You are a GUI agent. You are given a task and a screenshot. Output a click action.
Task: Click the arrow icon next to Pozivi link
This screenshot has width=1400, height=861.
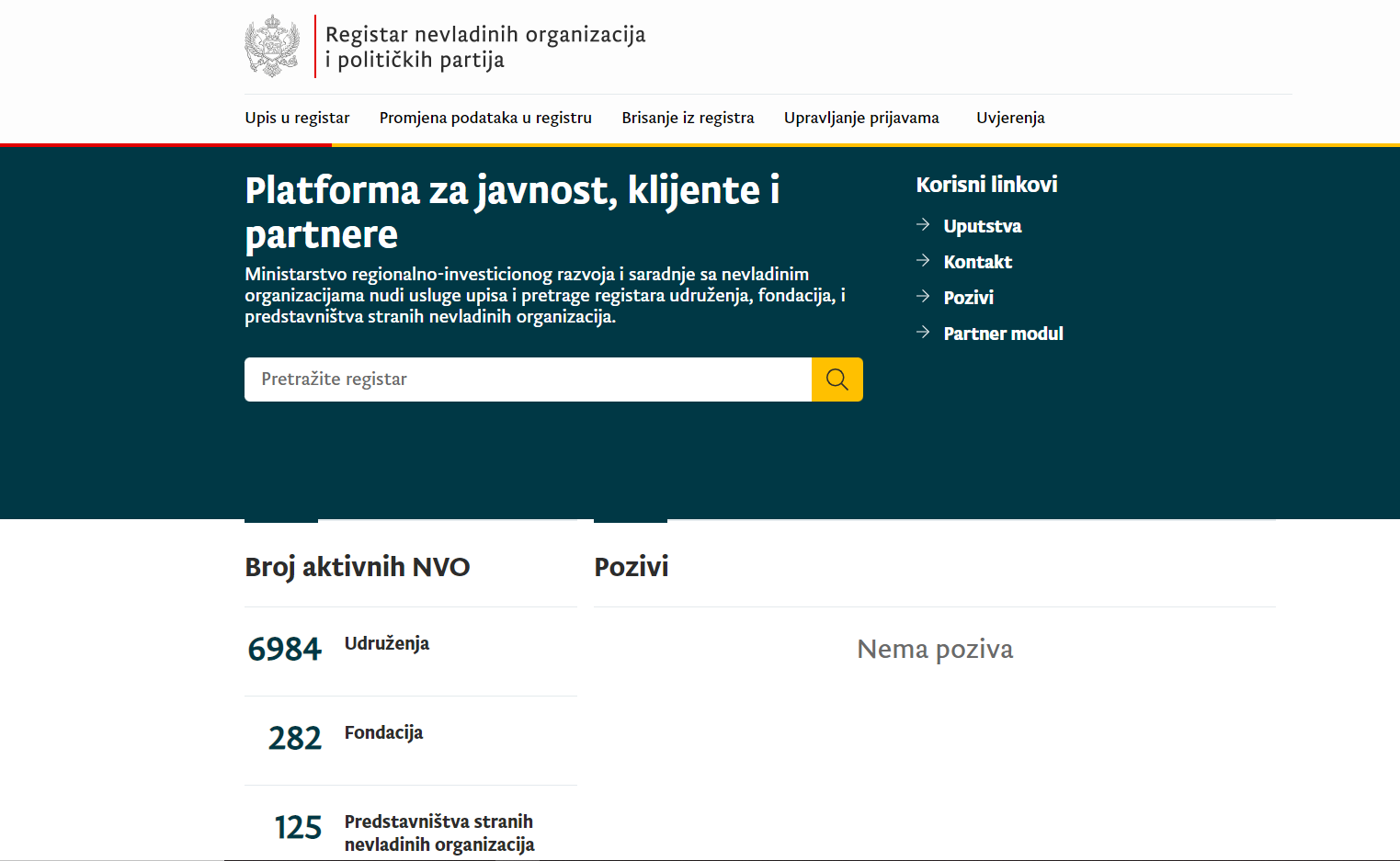pyautogui.click(x=923, y=297)
